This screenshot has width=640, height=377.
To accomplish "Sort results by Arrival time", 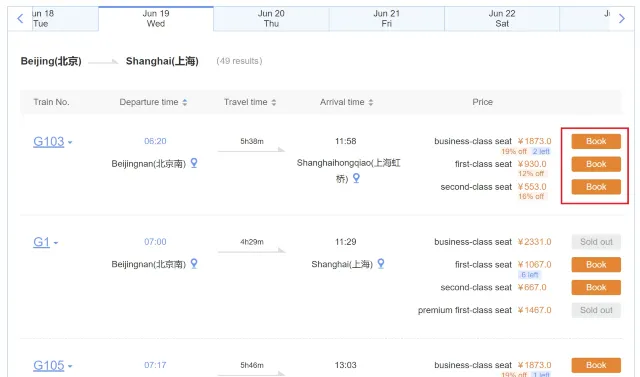I will (346, 102).
